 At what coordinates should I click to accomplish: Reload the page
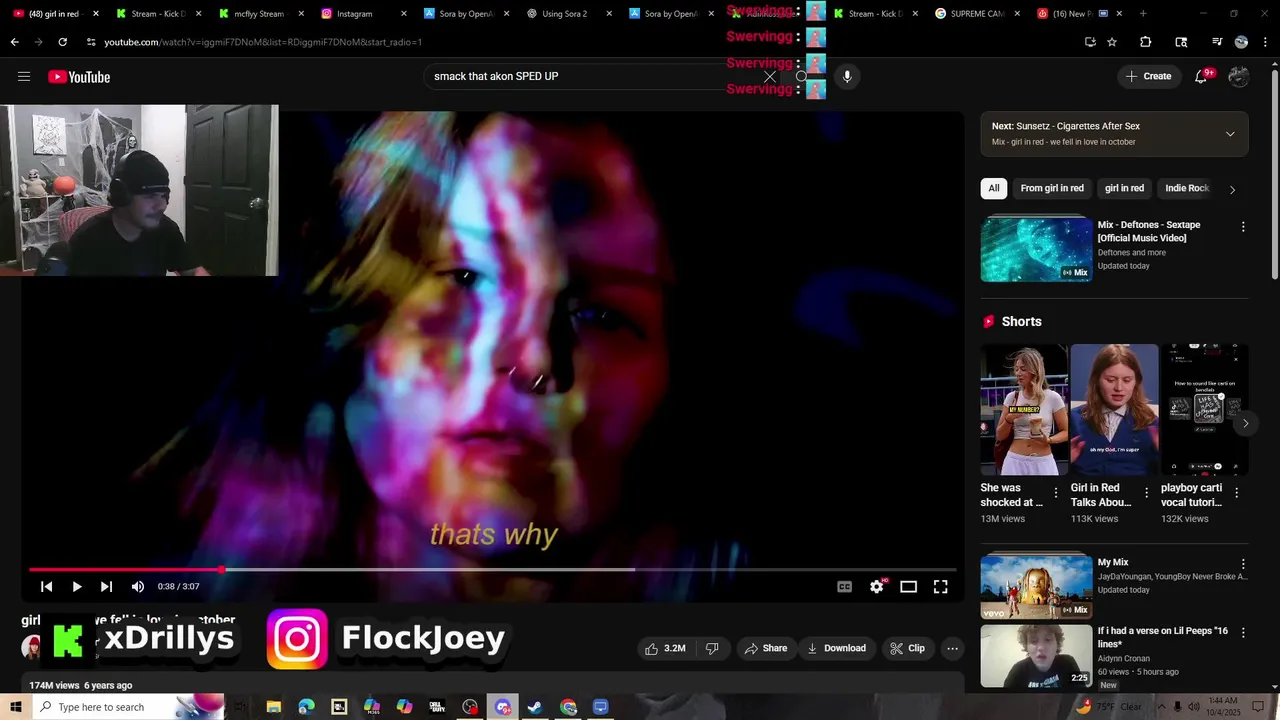[x=62, y=42]
